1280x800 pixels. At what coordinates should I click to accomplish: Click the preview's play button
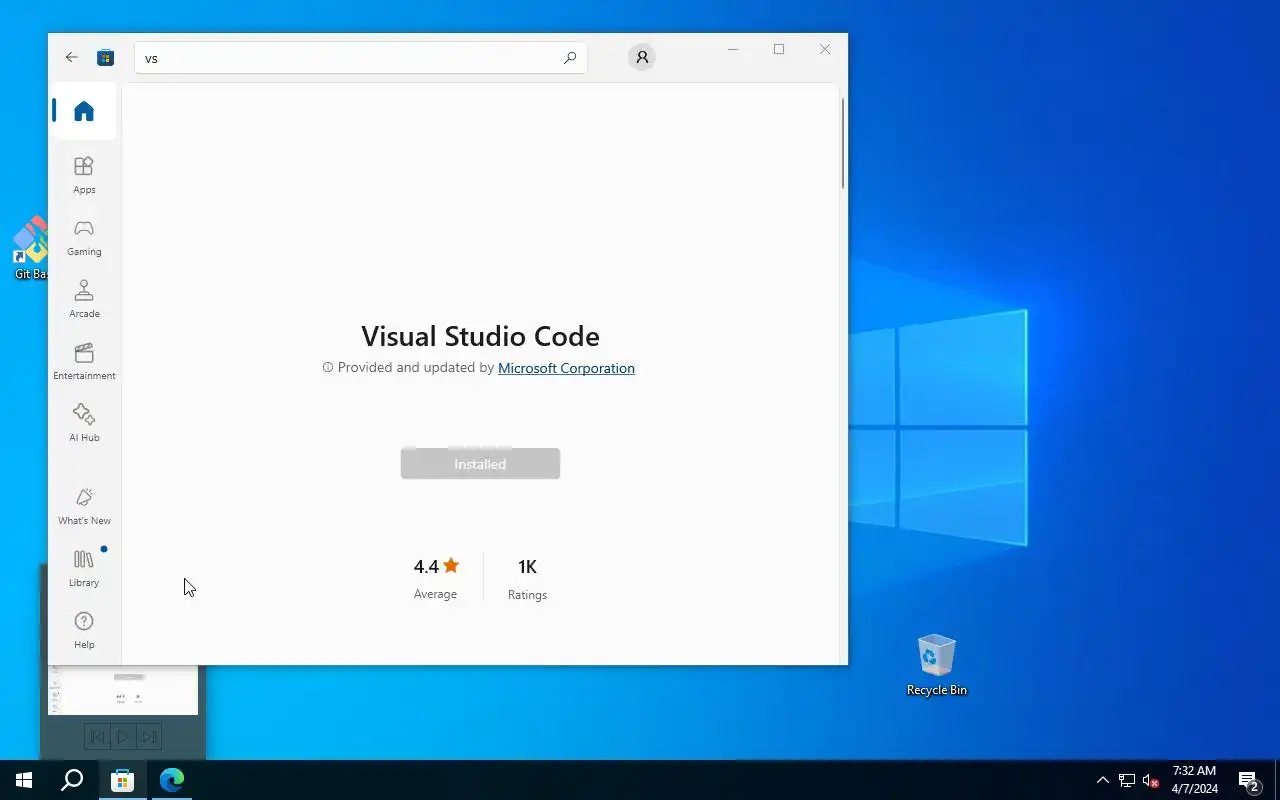[x=123, y=737]
